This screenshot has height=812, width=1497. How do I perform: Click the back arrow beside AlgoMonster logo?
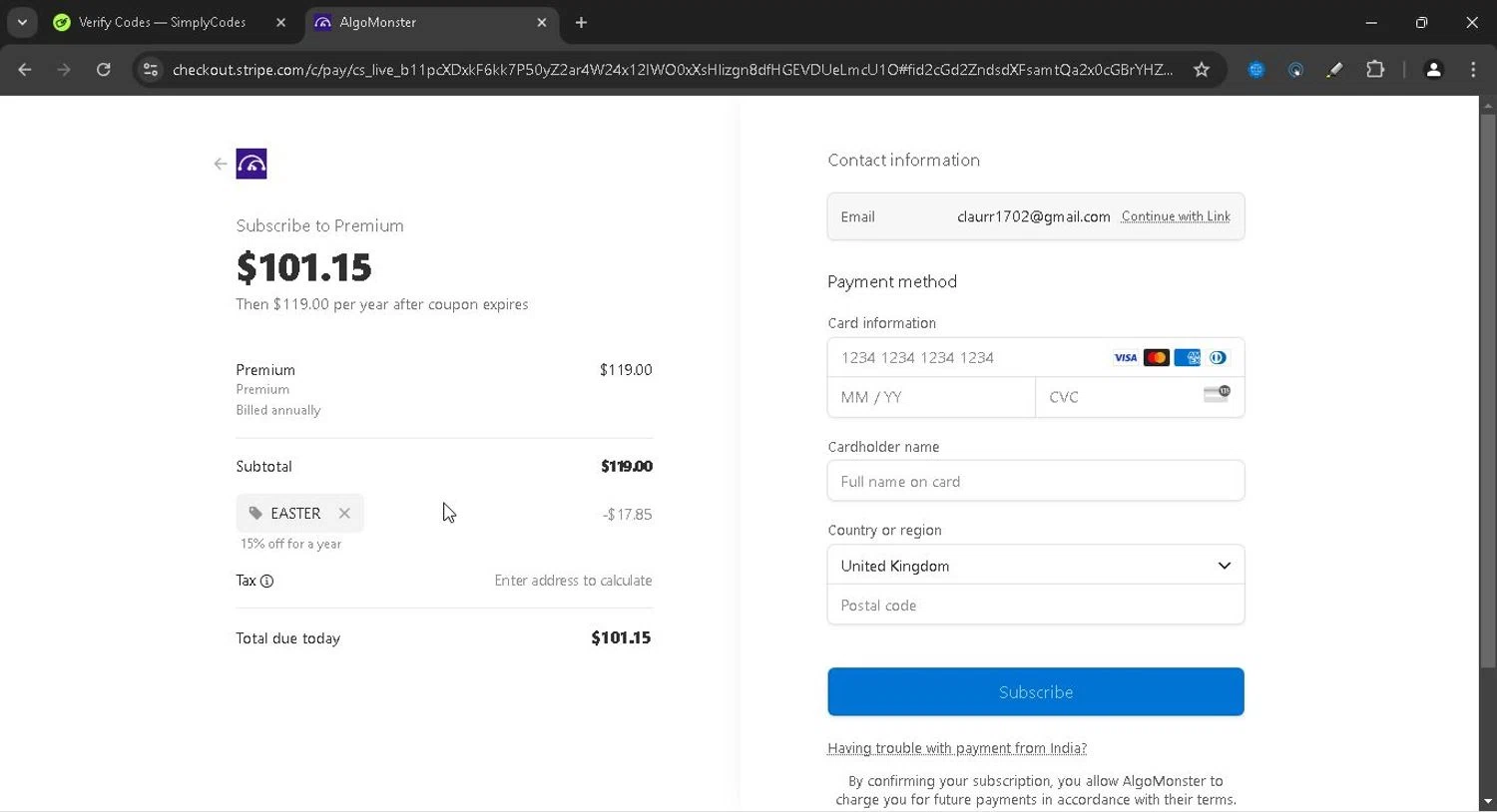point(221,164)
